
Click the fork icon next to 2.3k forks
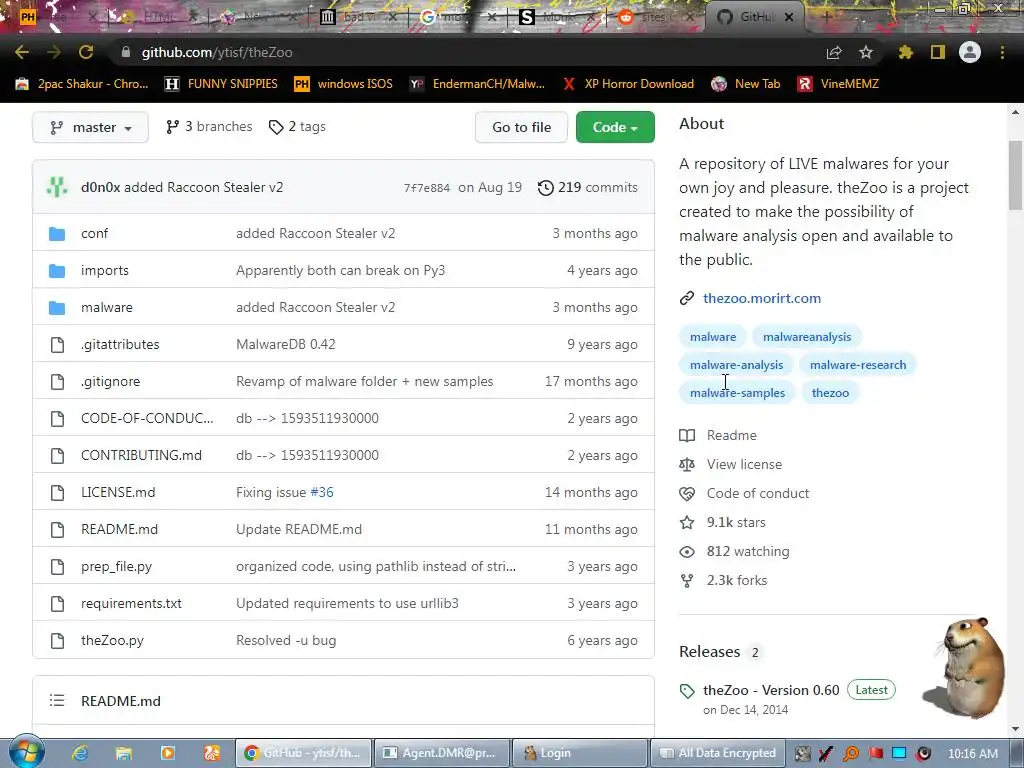tap(686, 581)
